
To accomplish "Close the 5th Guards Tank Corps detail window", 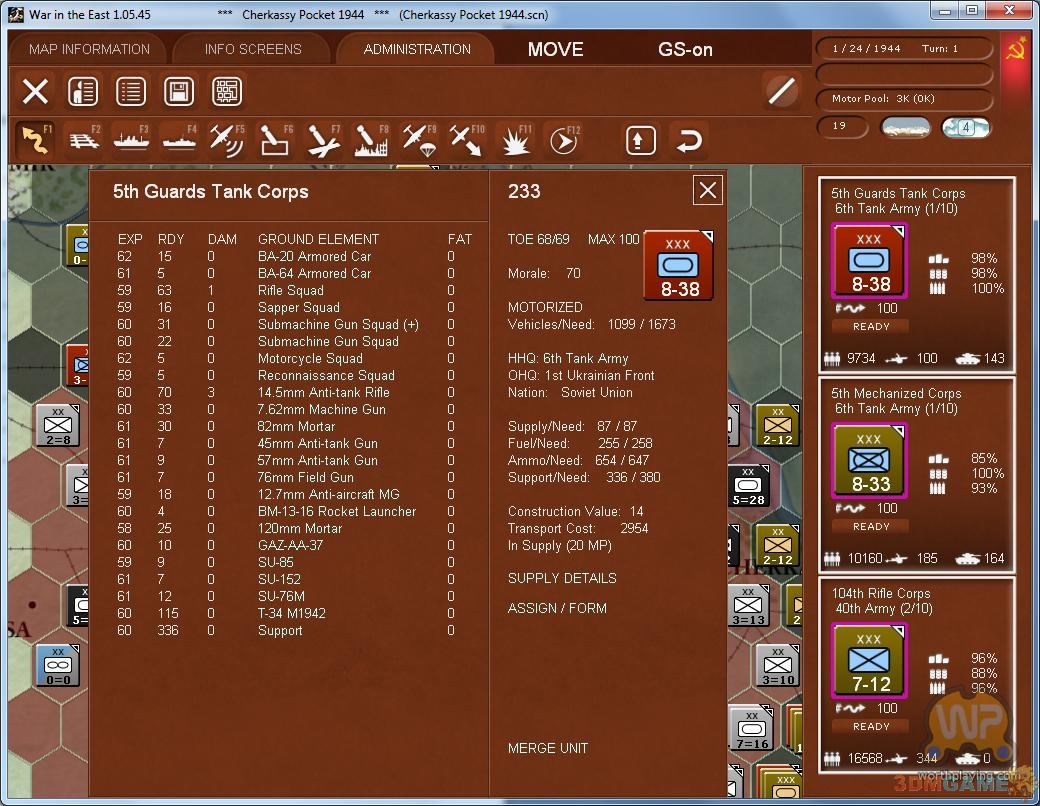I will click(x=708, y=190).
